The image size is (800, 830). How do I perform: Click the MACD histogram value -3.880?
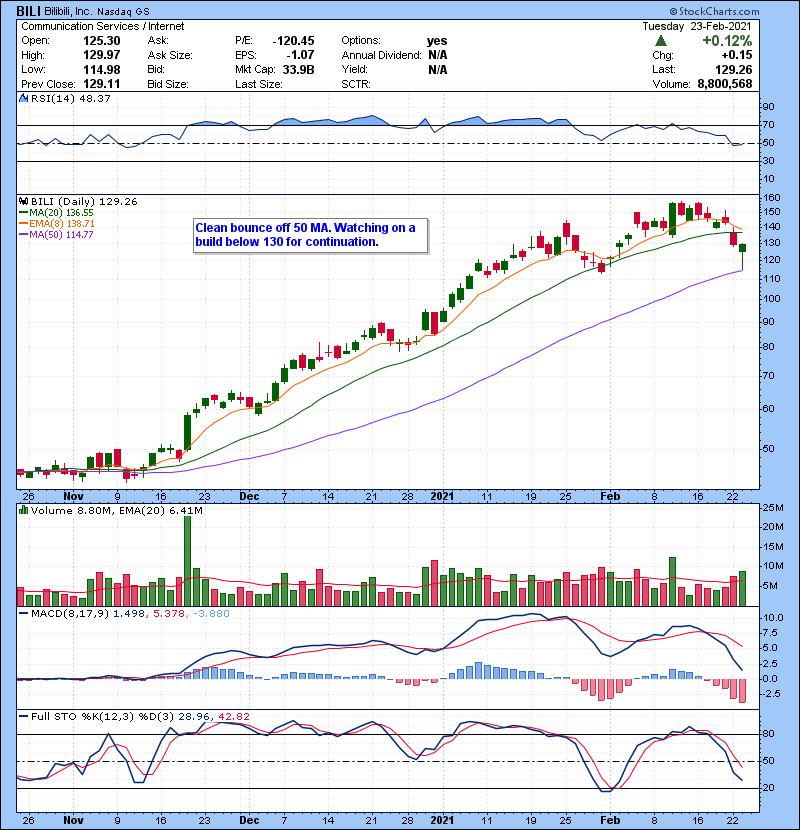pyautogui.click(x=211, y=614)
